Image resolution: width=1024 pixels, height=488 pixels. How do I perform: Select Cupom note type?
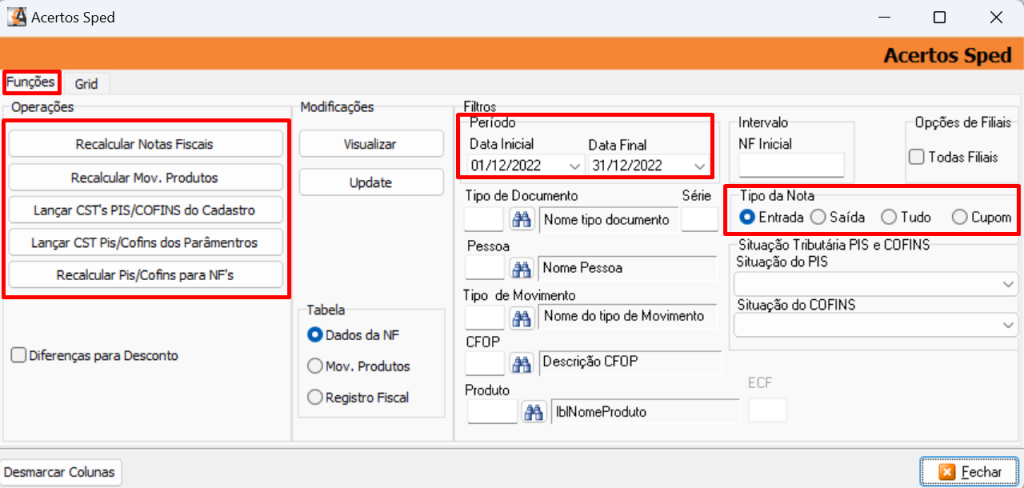(x=959, y=217)
